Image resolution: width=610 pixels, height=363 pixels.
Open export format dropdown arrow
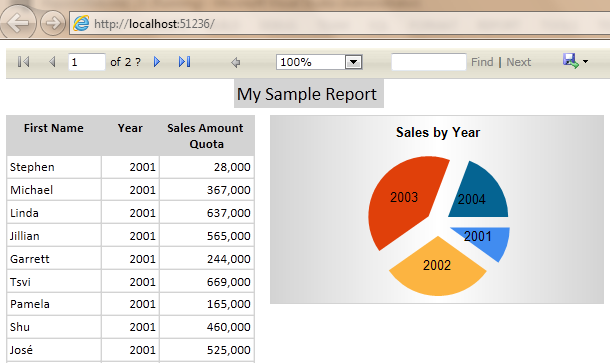pos(585,61)
